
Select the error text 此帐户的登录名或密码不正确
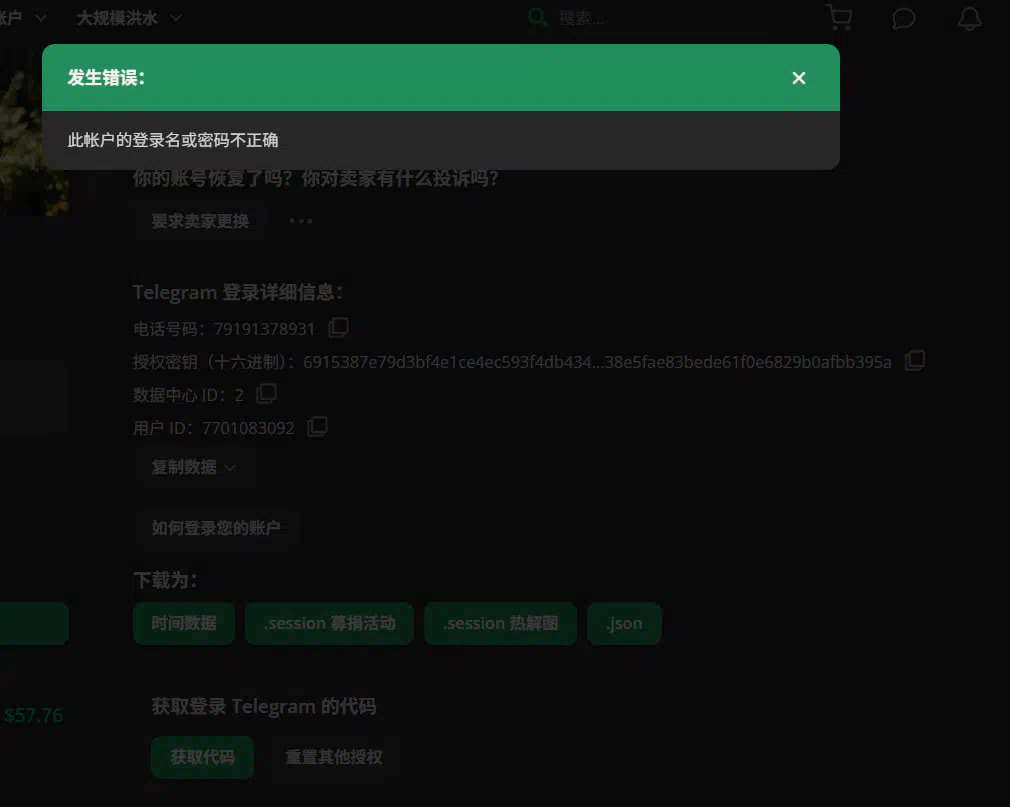coord(173,140)
